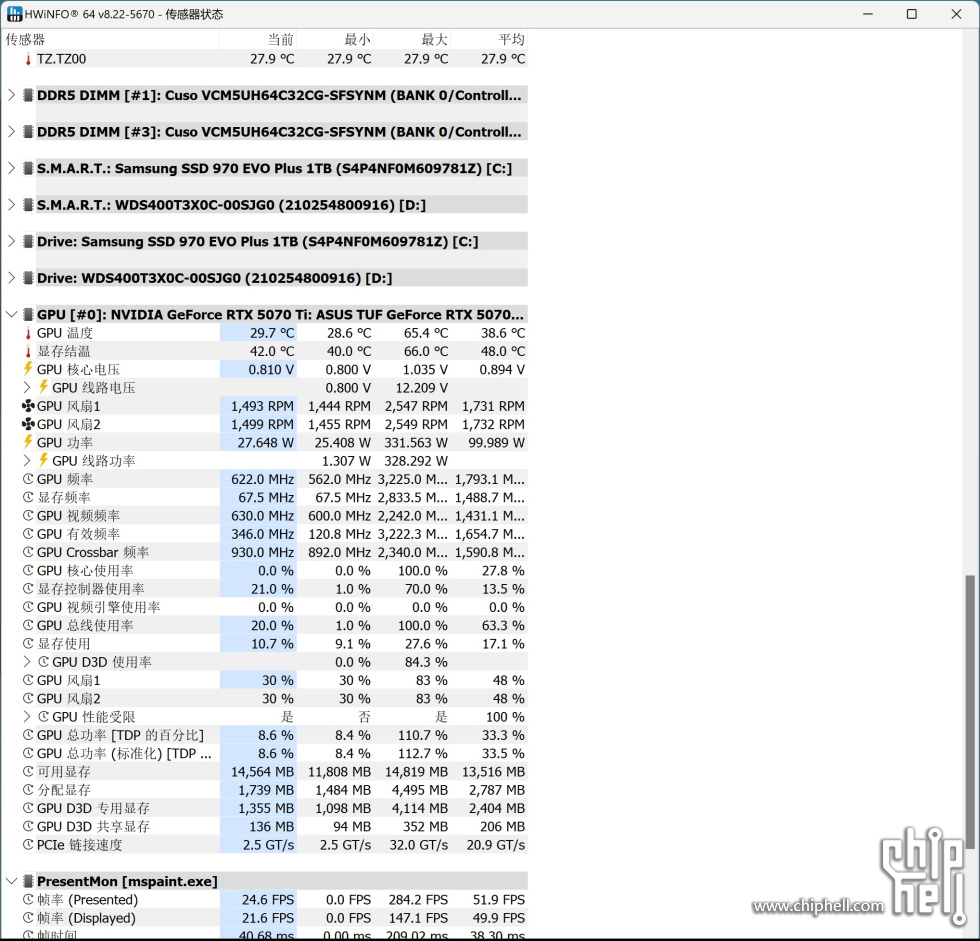Expand Drive: WDS400T3X0C [D:] group
The image size is (980, 941).
[x=11, y=277]
